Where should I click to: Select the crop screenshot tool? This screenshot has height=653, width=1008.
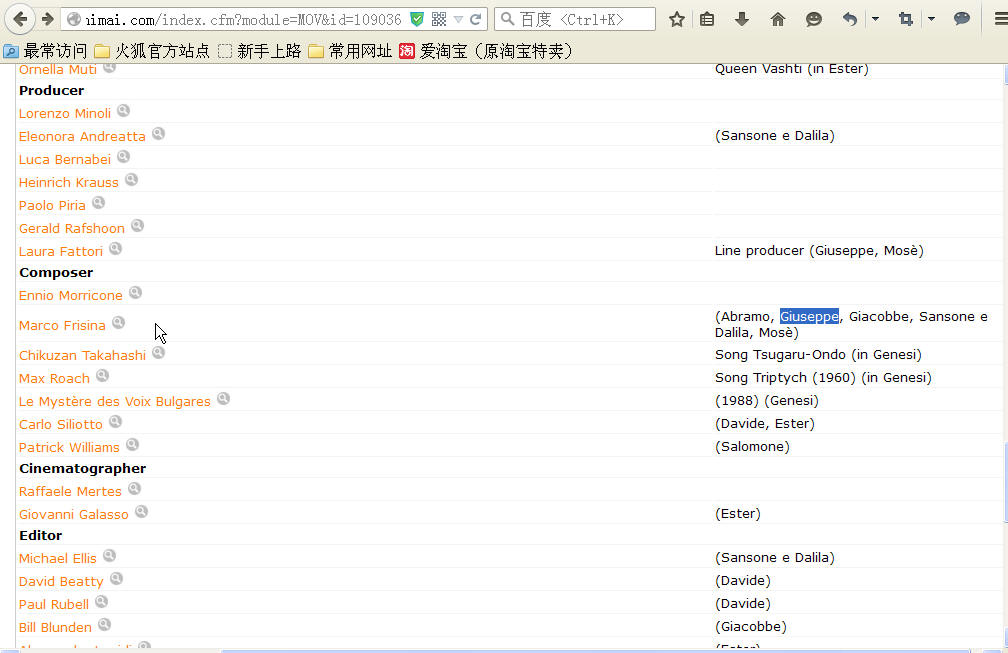[x=906, y=19]
